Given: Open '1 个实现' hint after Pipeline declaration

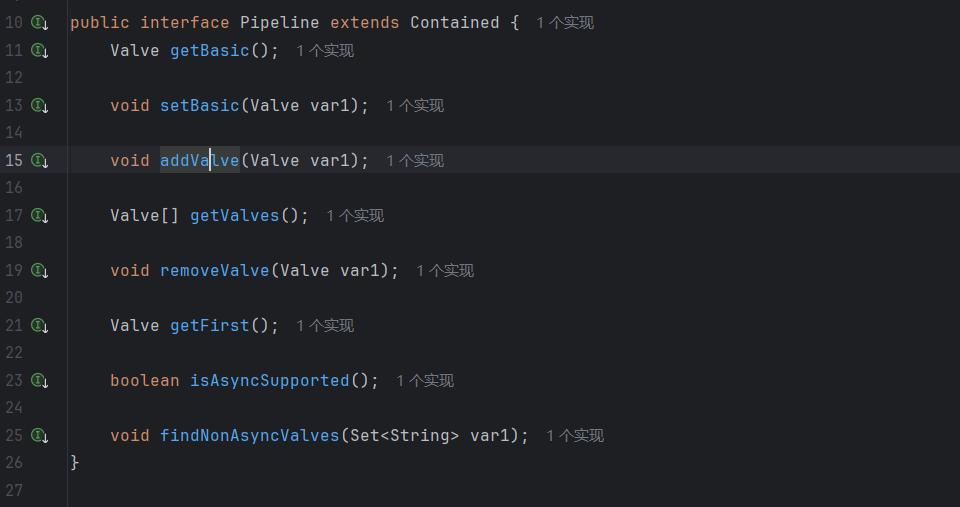Looking at the screenshot, I should tap(565, 22).
